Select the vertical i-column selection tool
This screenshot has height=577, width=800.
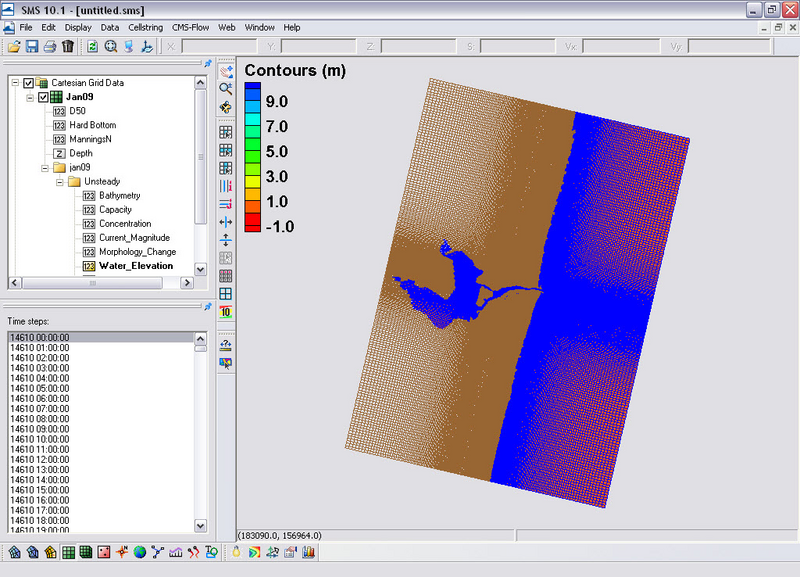click(226, 186)
